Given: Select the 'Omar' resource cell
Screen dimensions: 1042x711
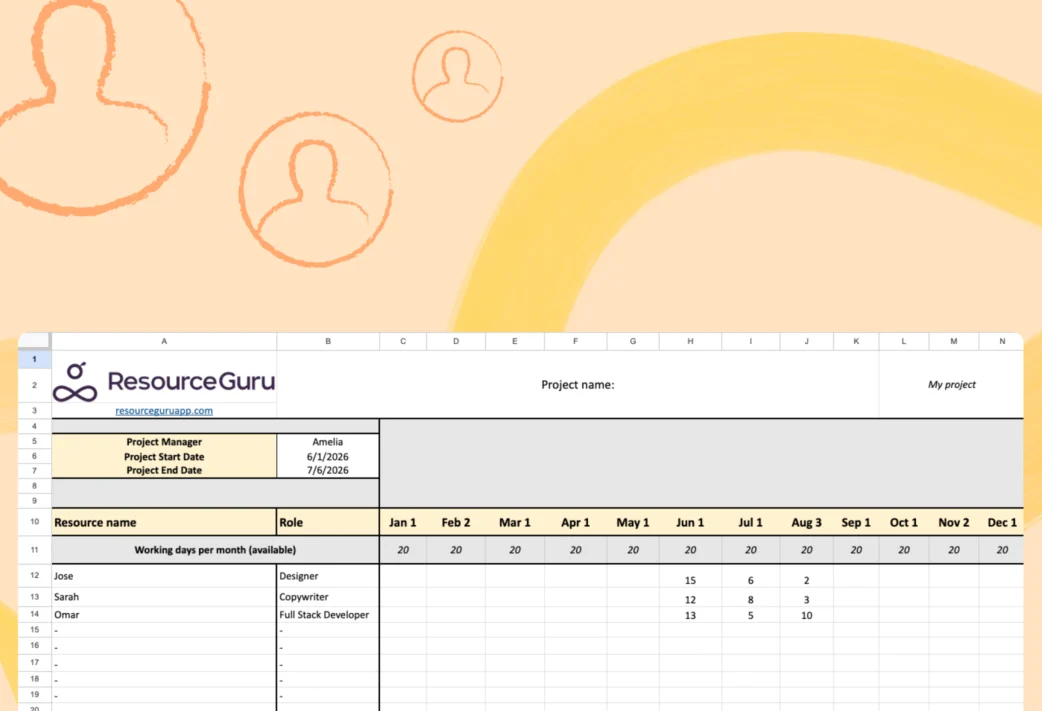Looking at the screenshot, I should (x=164, y=615).
